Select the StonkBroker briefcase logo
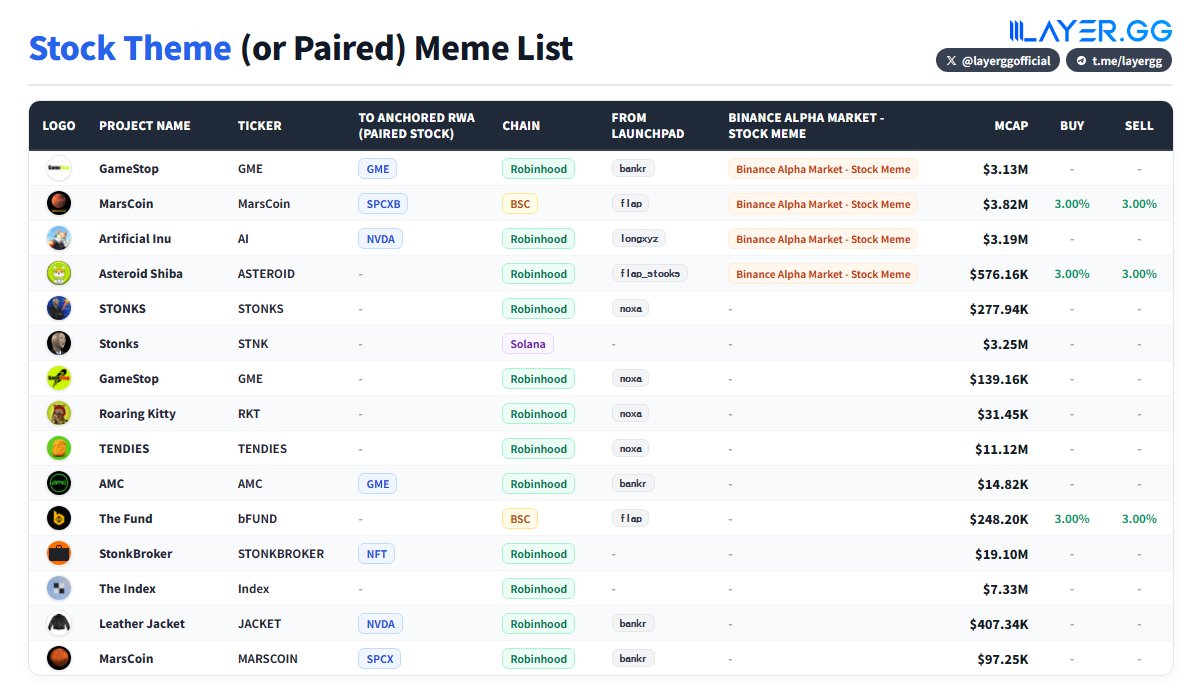 coord(59,554)
